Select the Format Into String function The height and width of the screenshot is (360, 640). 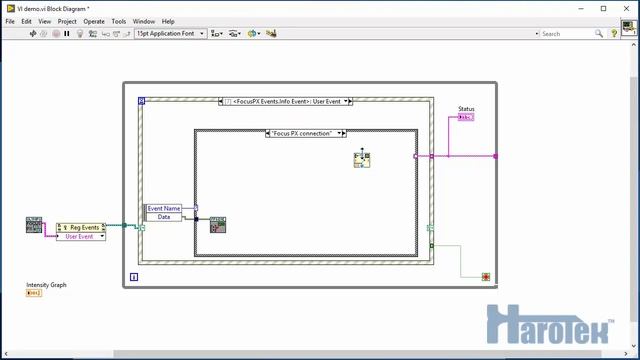(x=362, y=160)
